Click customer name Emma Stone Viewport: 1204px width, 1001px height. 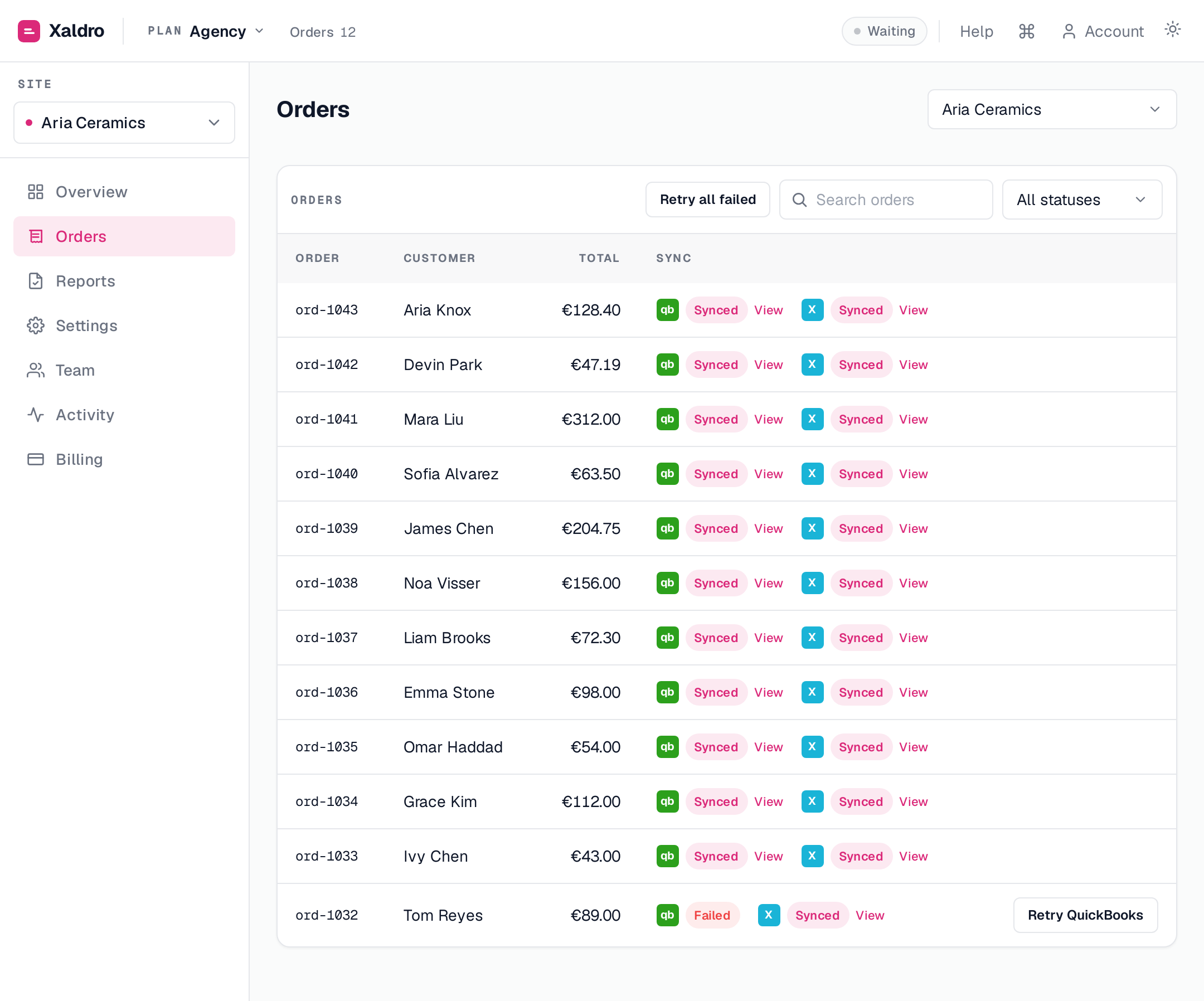[x=448, y=693]
